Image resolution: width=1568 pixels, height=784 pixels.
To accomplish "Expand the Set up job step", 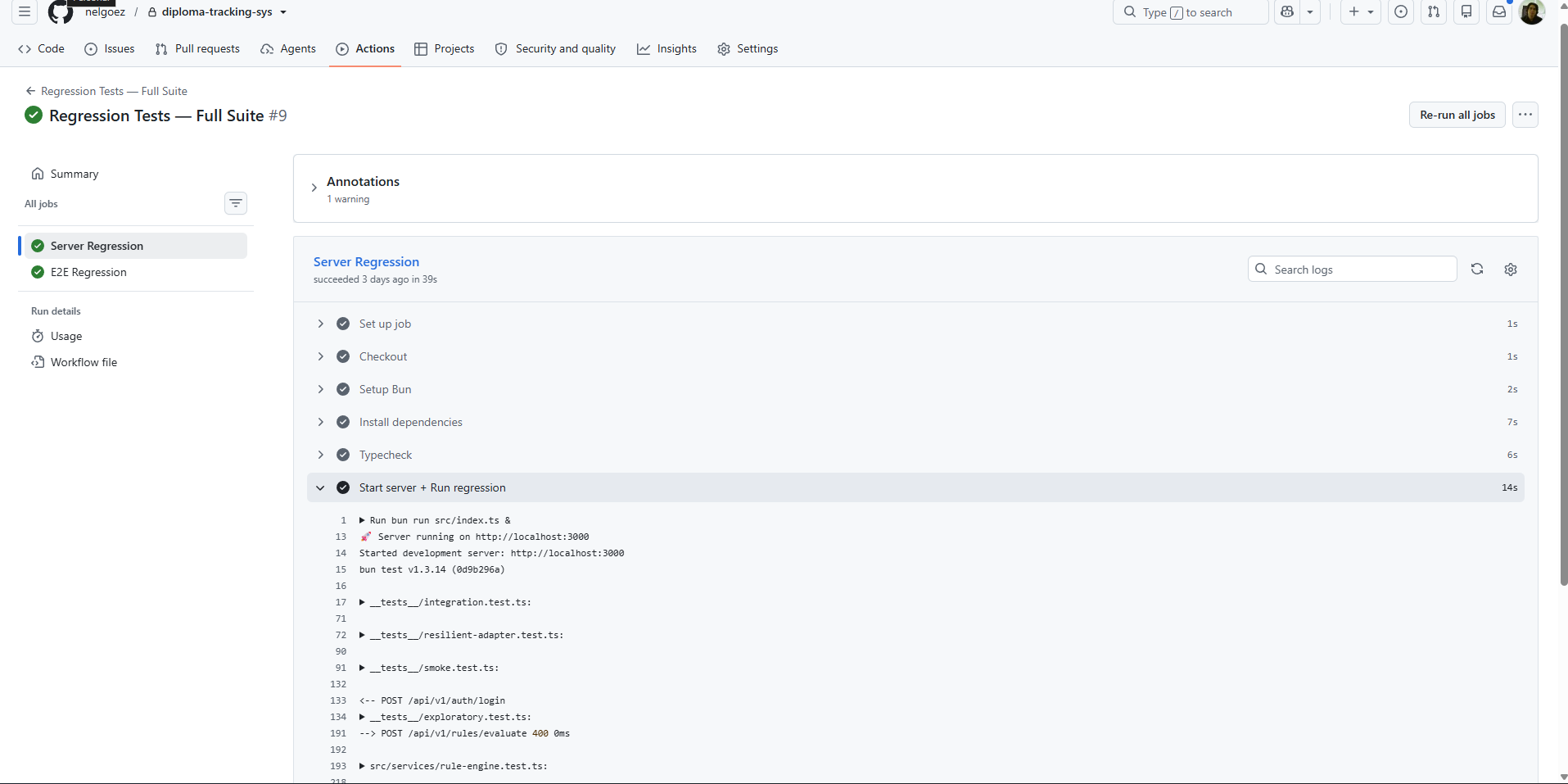I will click(915, 324).
